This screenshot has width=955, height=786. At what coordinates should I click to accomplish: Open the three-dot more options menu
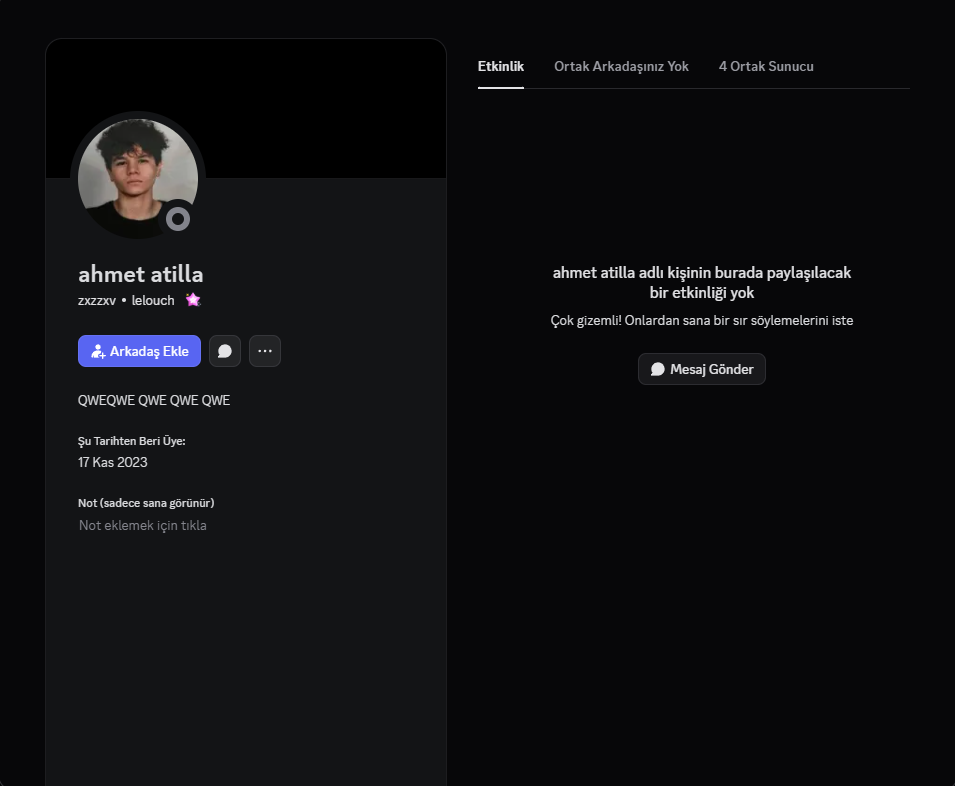265,351
